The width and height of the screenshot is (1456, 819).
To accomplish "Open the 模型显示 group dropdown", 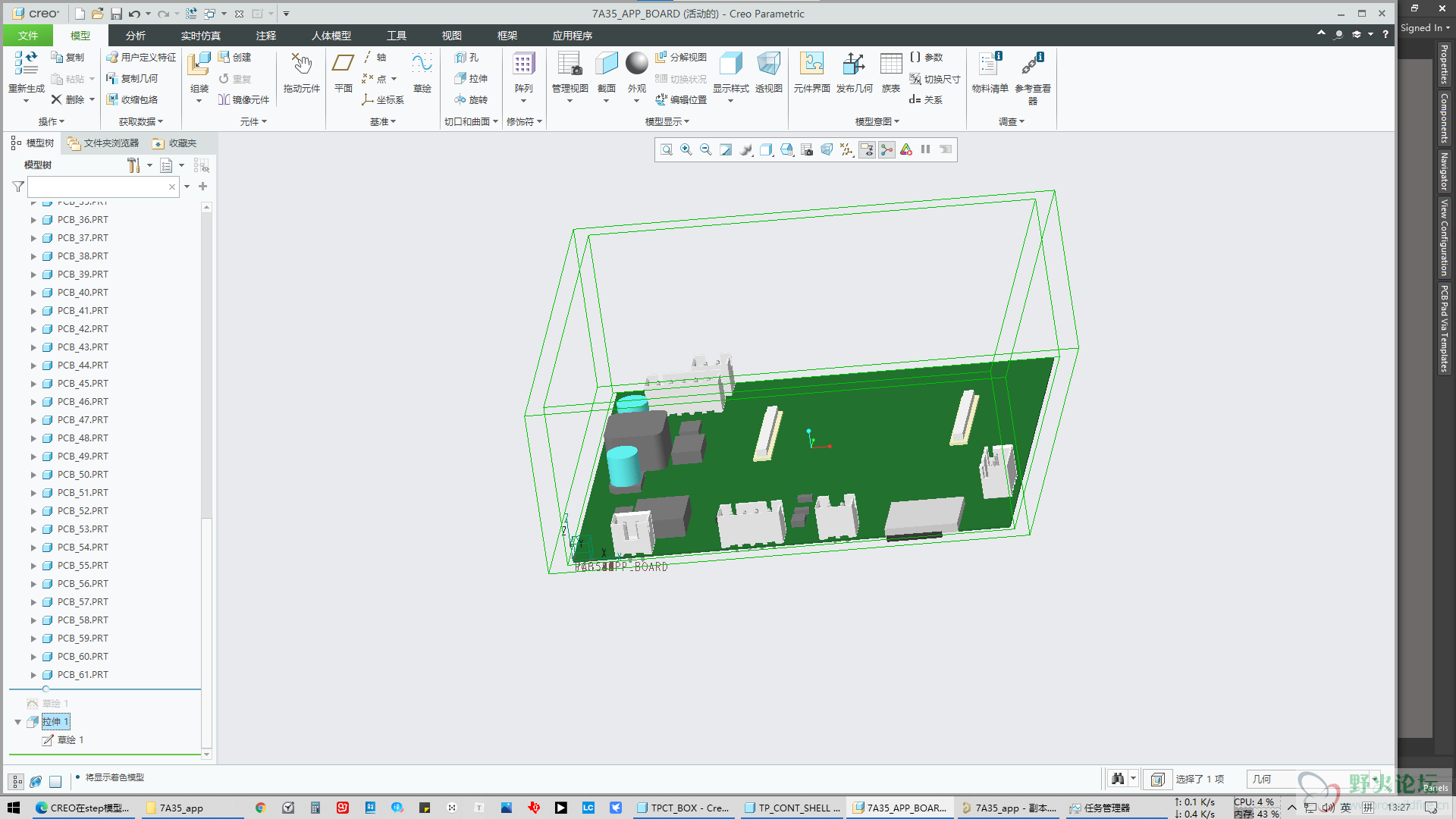I will pyautogui.click(x=667, y=121).
